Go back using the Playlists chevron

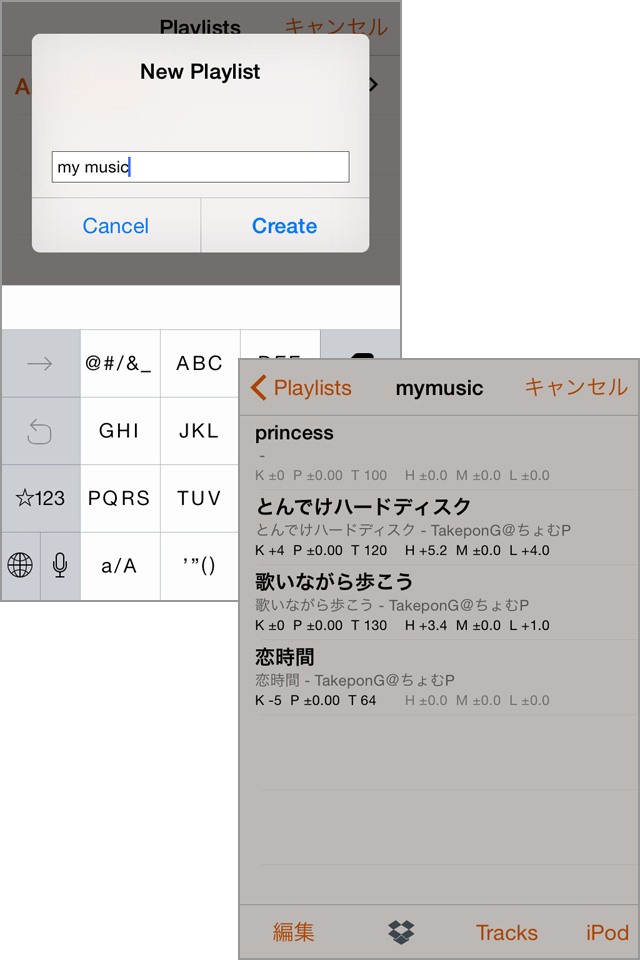point(301,388)
